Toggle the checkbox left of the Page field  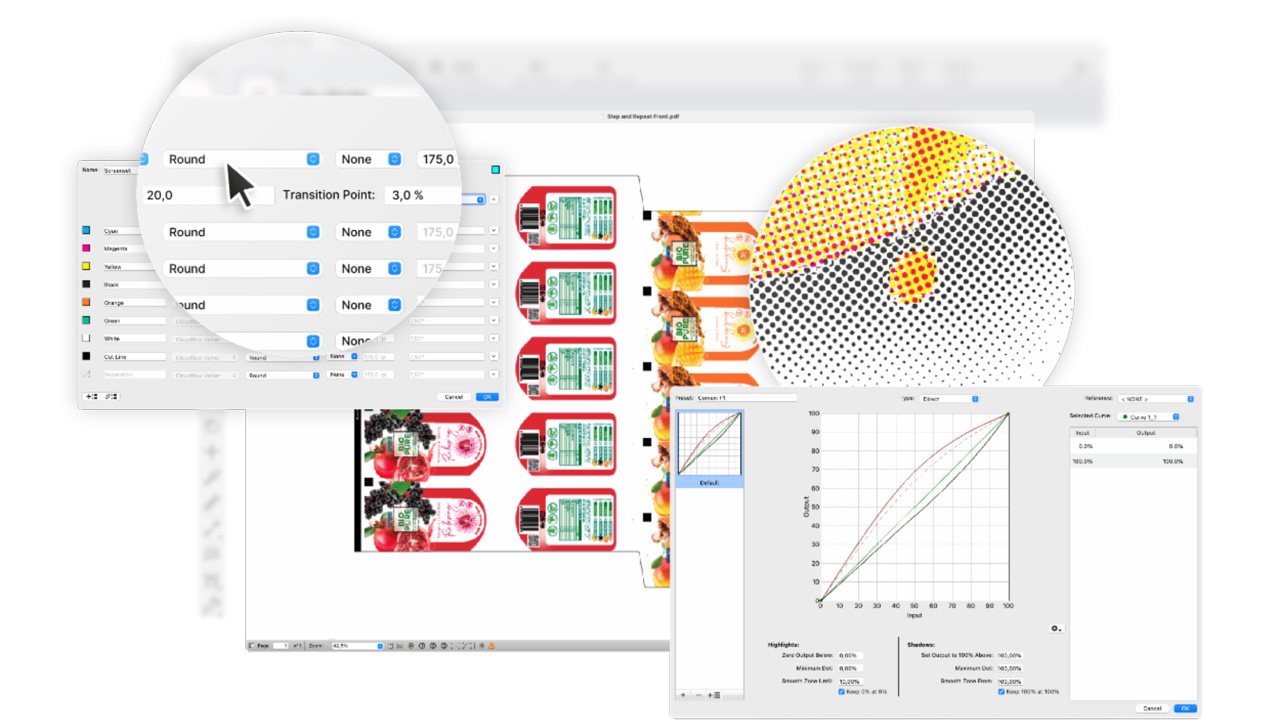click(250, 646)
